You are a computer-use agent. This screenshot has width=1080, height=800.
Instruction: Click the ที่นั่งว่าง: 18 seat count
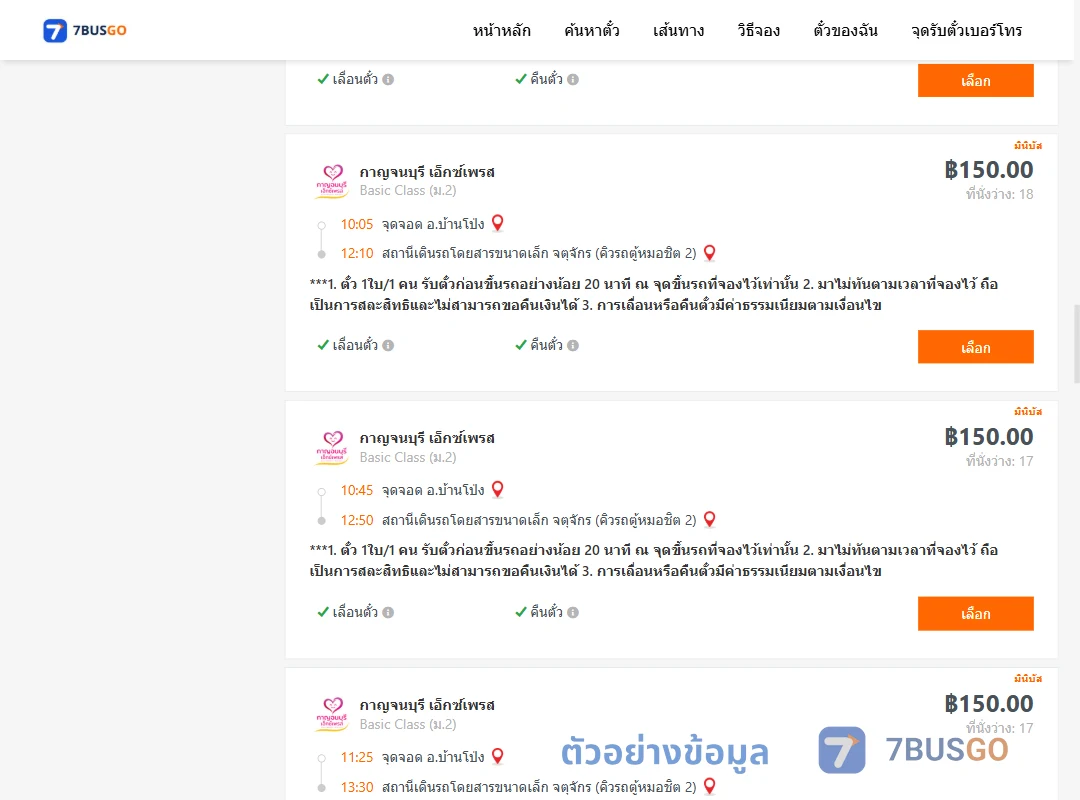pos(999,194)
